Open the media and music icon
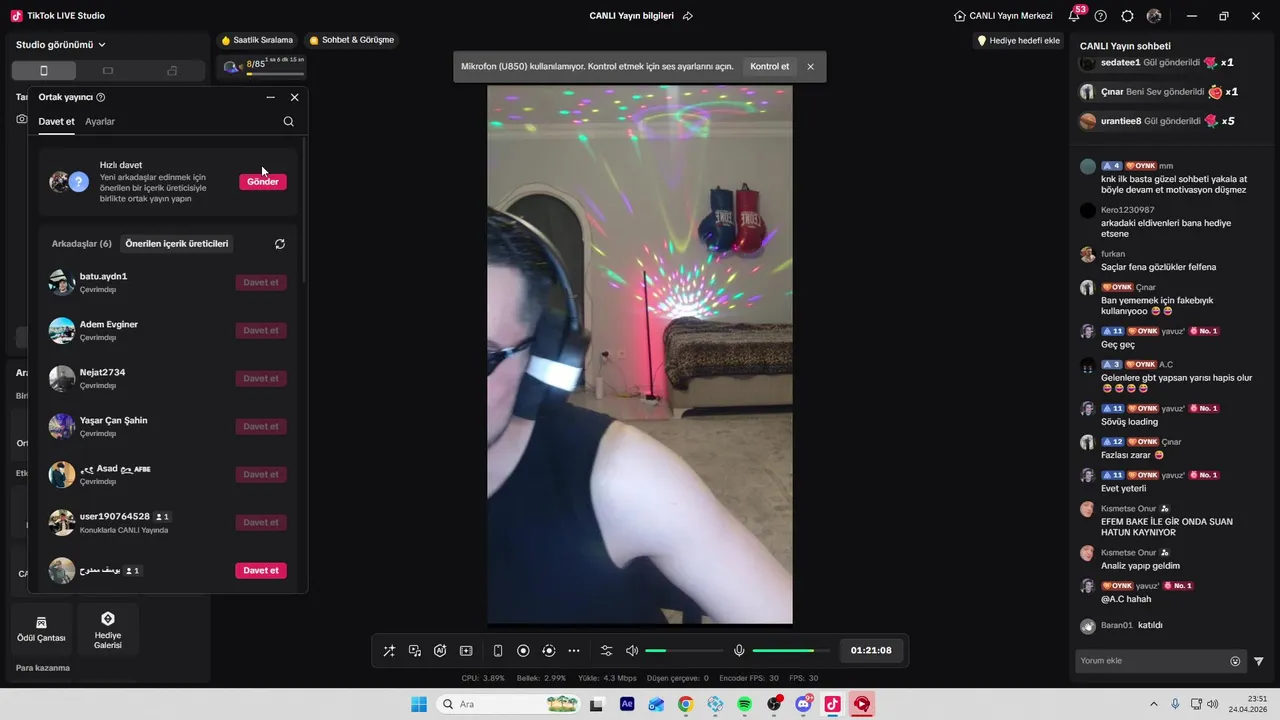The height and width of the screenshot is (720, 1280). 415,650
